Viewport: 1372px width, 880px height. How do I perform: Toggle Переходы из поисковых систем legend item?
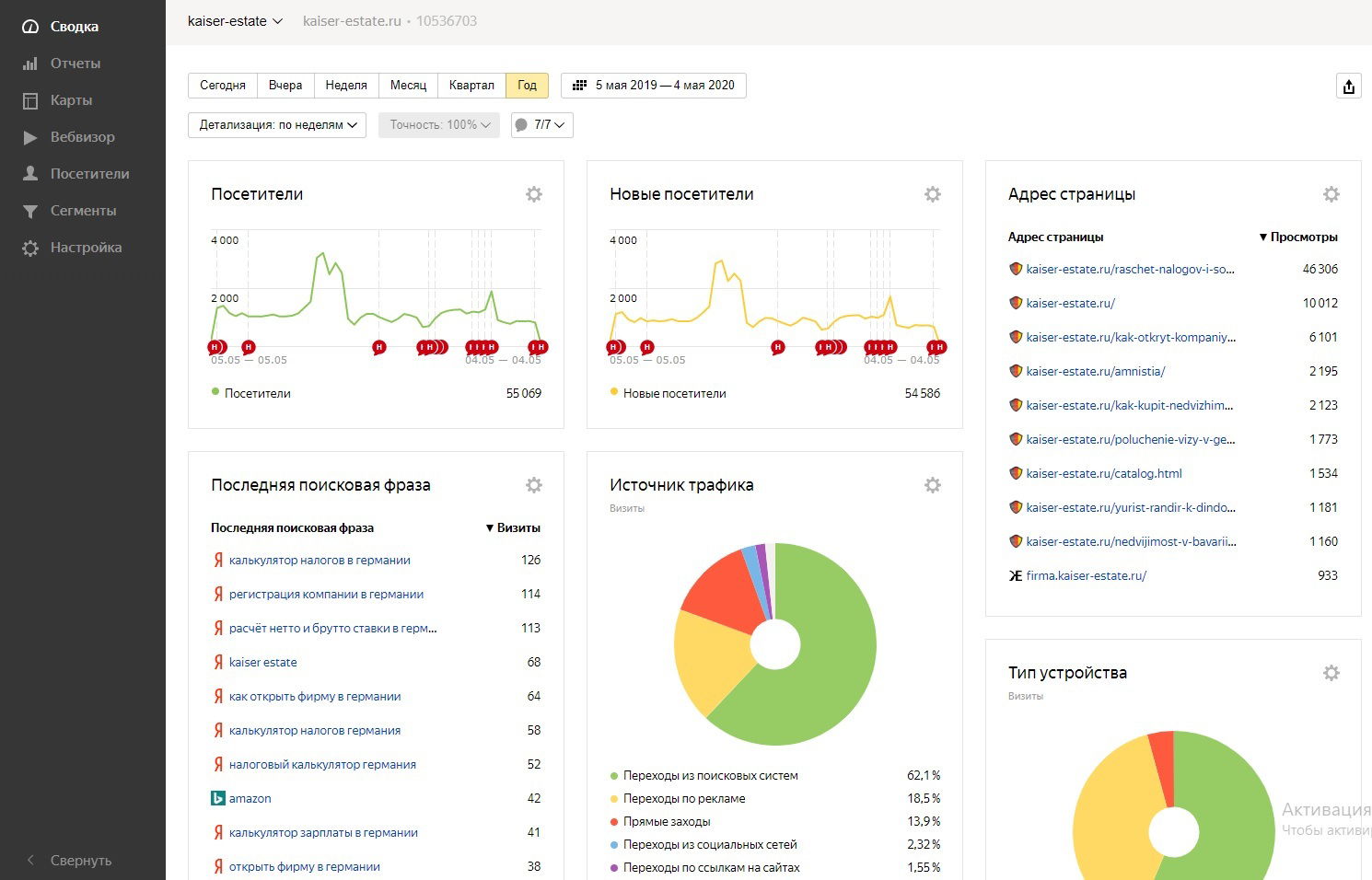(x=704, y=776)
